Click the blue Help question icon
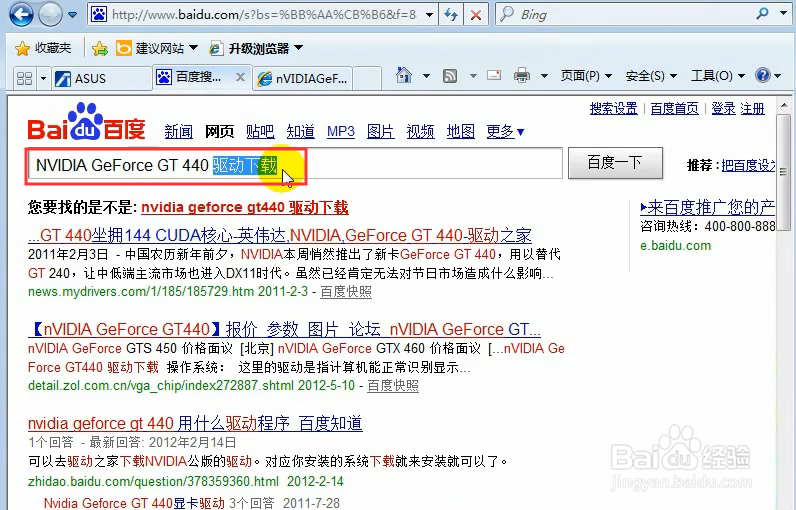Viewport: 796px width, 510px height. 762,76
